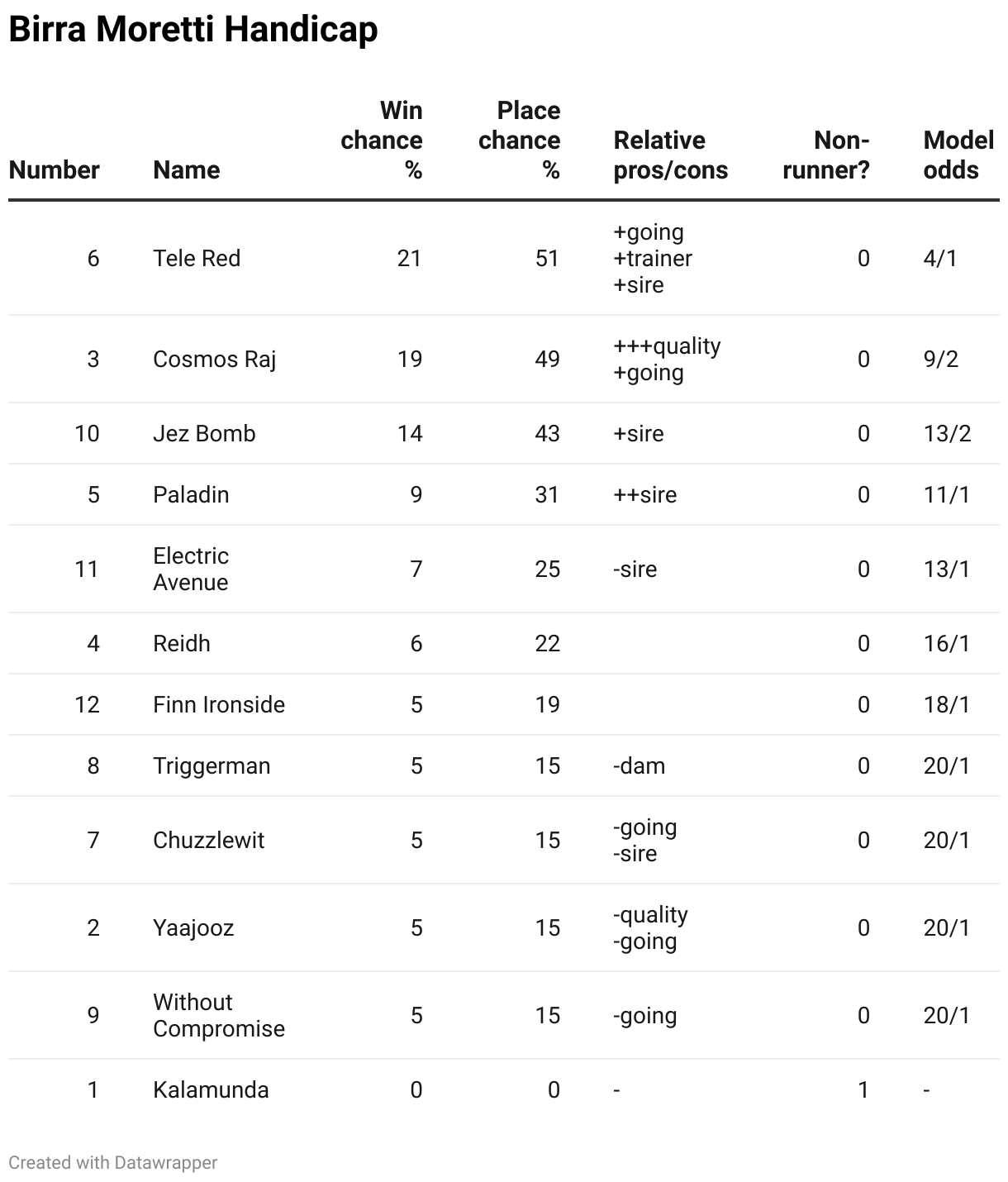Click the Birra Moretti Handicap title
Screen dimensions: 1008x1182
pos(193,30)
